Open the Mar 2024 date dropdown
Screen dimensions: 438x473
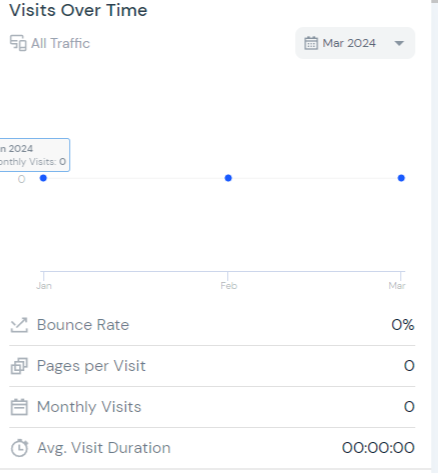pos(355,43)
